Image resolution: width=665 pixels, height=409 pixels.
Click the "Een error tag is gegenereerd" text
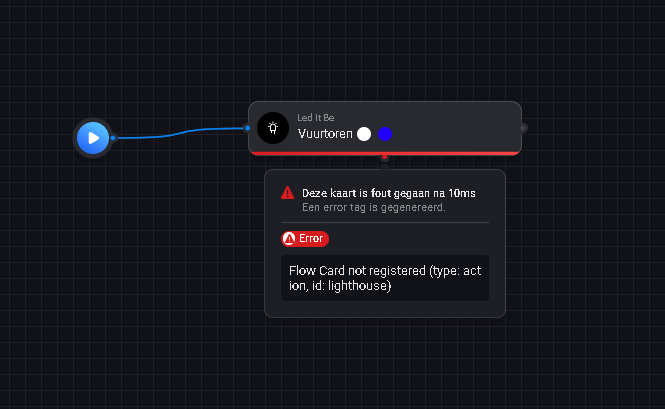pos(374,207)
